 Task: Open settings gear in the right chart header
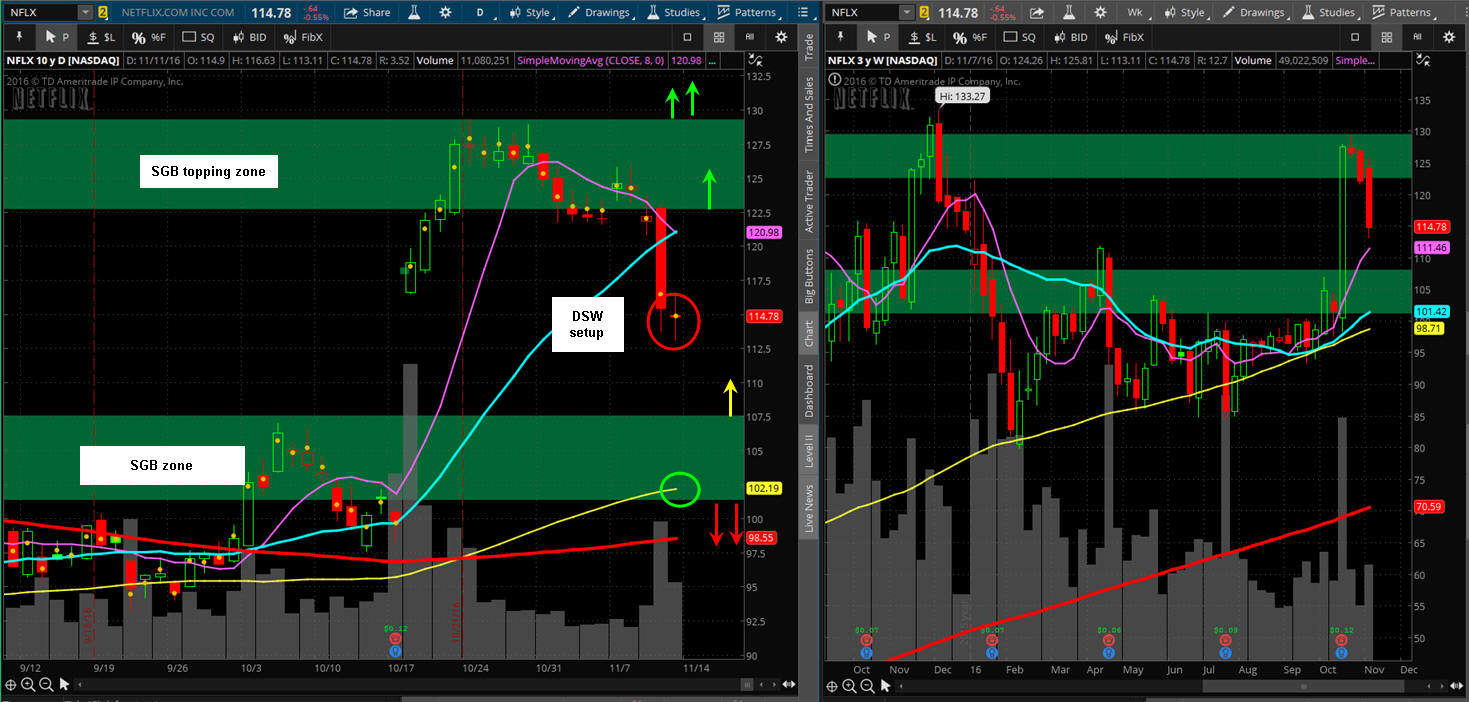pos(1099,13)
